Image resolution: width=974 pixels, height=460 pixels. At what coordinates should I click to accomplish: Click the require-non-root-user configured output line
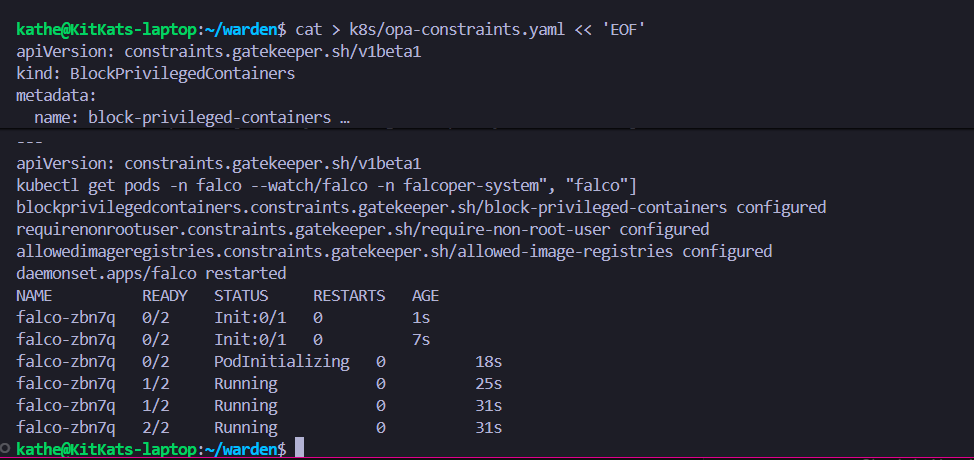point(363,230)
